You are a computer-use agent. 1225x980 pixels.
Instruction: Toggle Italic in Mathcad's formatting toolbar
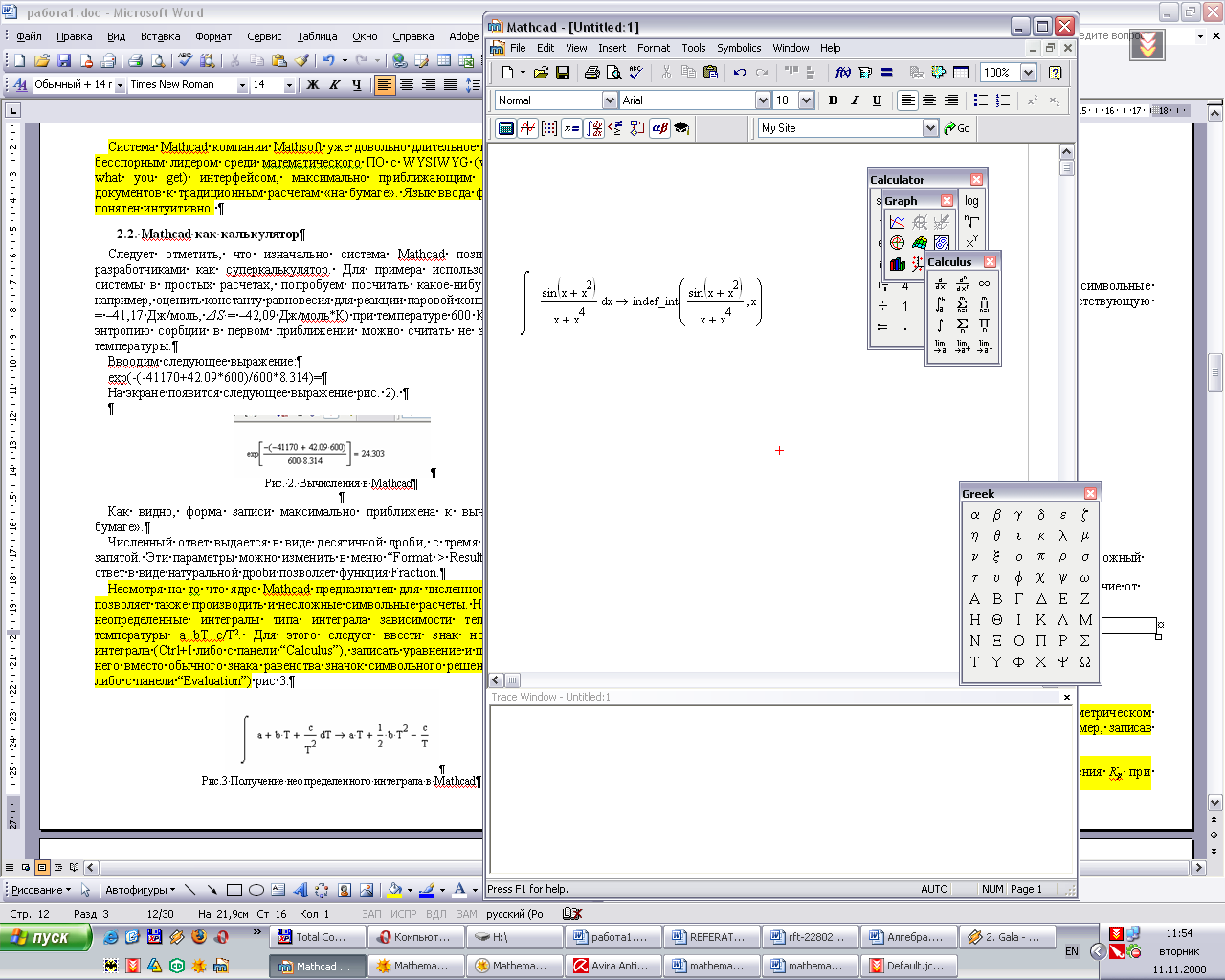click(x=855, y=100)
